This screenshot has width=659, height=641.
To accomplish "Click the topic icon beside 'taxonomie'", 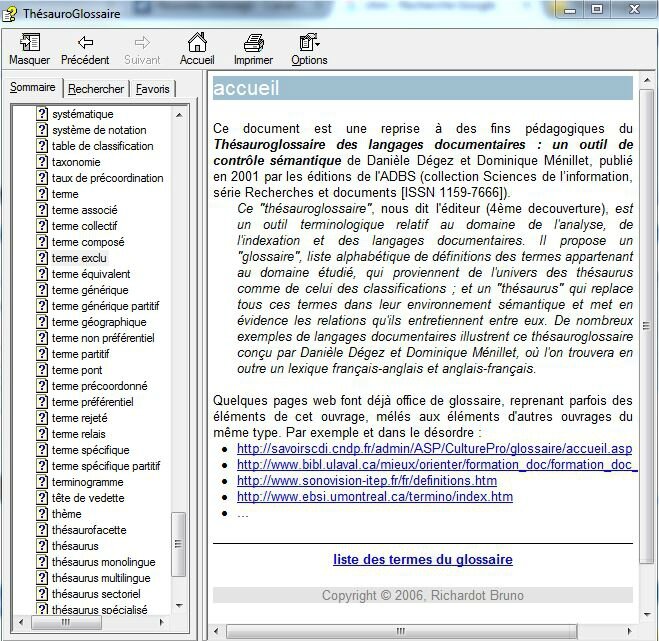I will [x=42, y=161].
